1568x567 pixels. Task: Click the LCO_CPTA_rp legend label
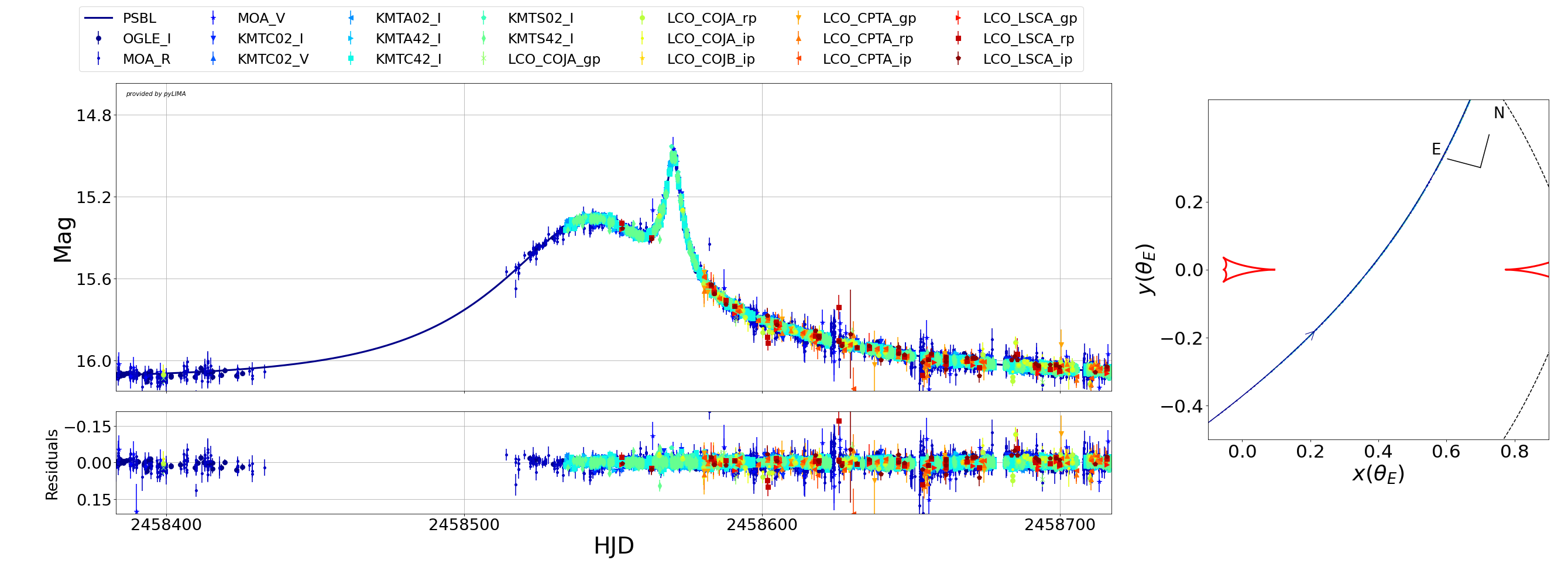click(x=868, y=40)
